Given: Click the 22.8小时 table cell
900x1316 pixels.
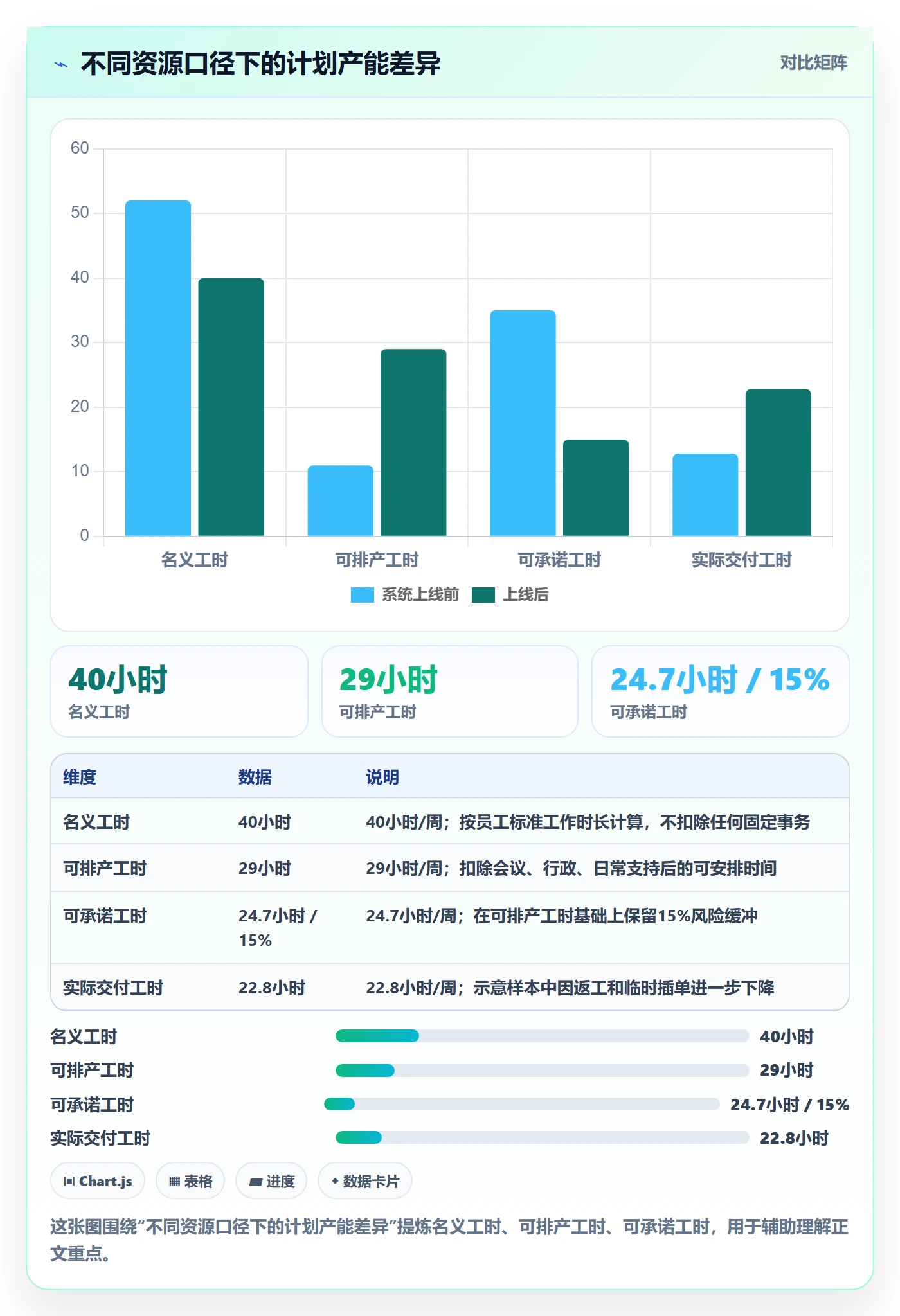Looking at the screenshot, I should [x=272, y=988].
